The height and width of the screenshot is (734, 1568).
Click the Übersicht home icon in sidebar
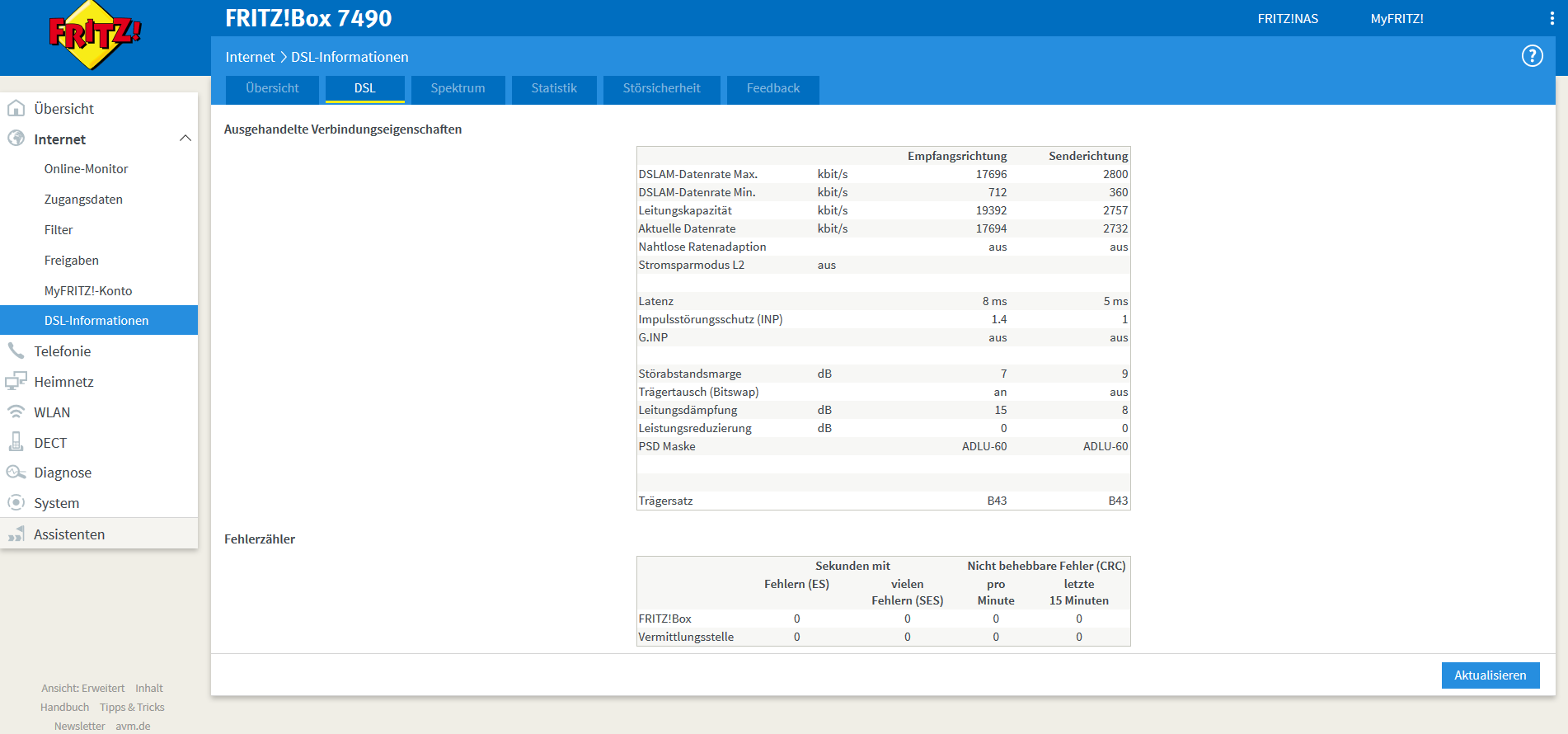(16, 108)
